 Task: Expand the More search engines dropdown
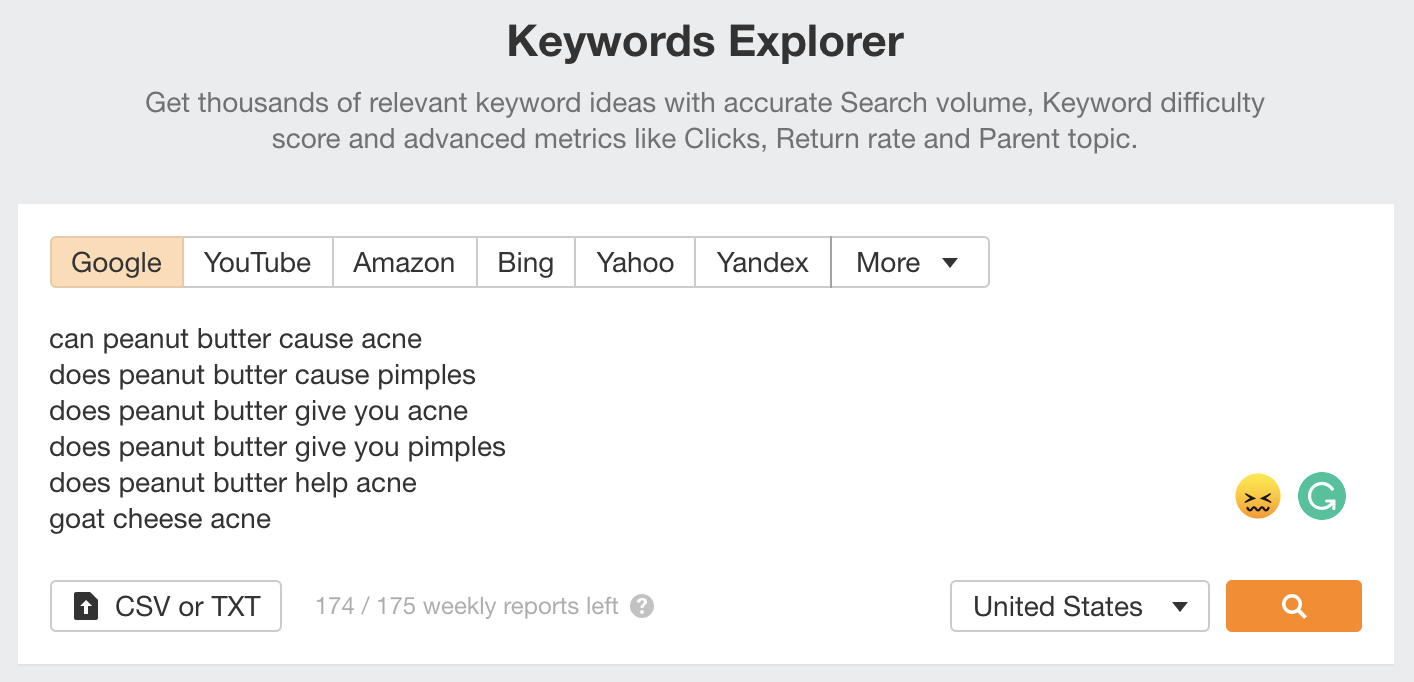909,262
